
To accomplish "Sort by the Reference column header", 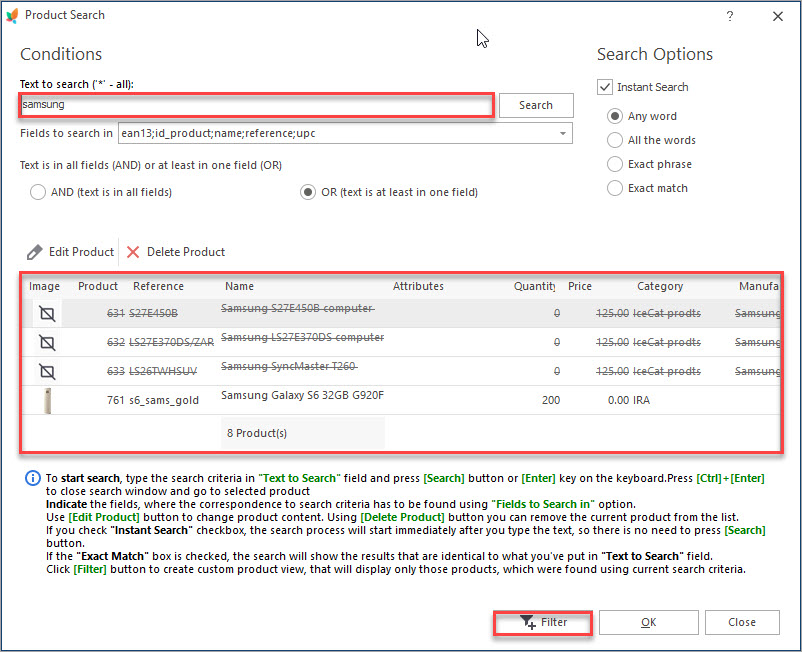I will [x=159, y=286].
